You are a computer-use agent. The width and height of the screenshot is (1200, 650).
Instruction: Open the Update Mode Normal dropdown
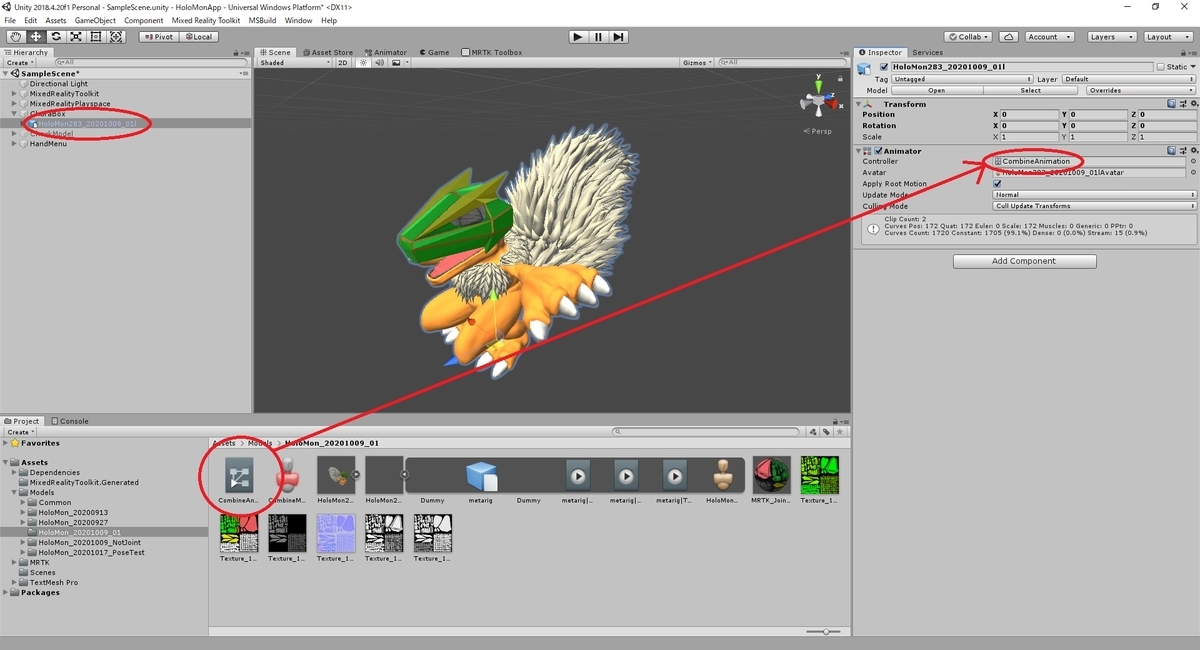pos(1095,195)
